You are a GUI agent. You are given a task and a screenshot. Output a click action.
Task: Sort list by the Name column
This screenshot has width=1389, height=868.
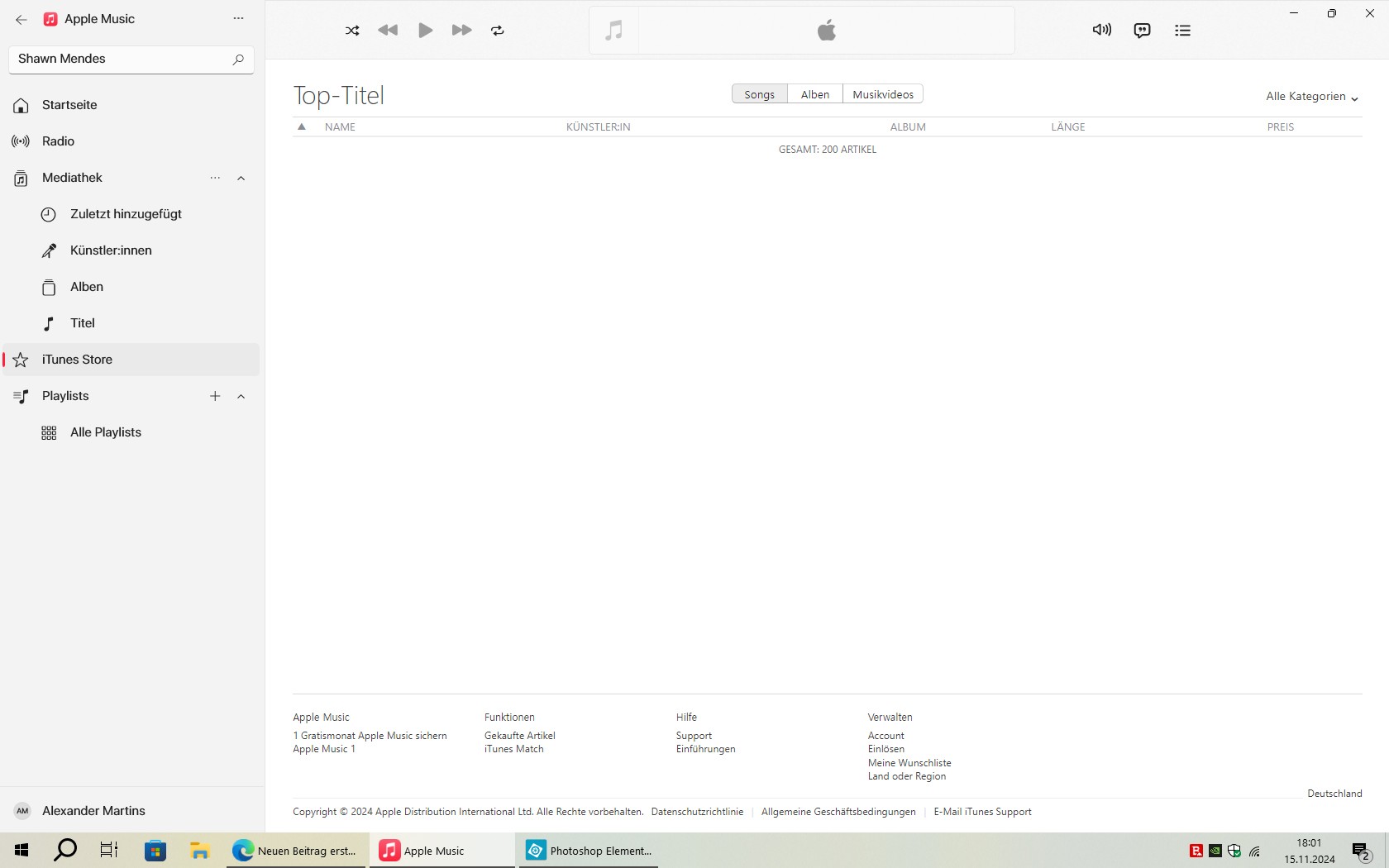[x=340, y=127]
